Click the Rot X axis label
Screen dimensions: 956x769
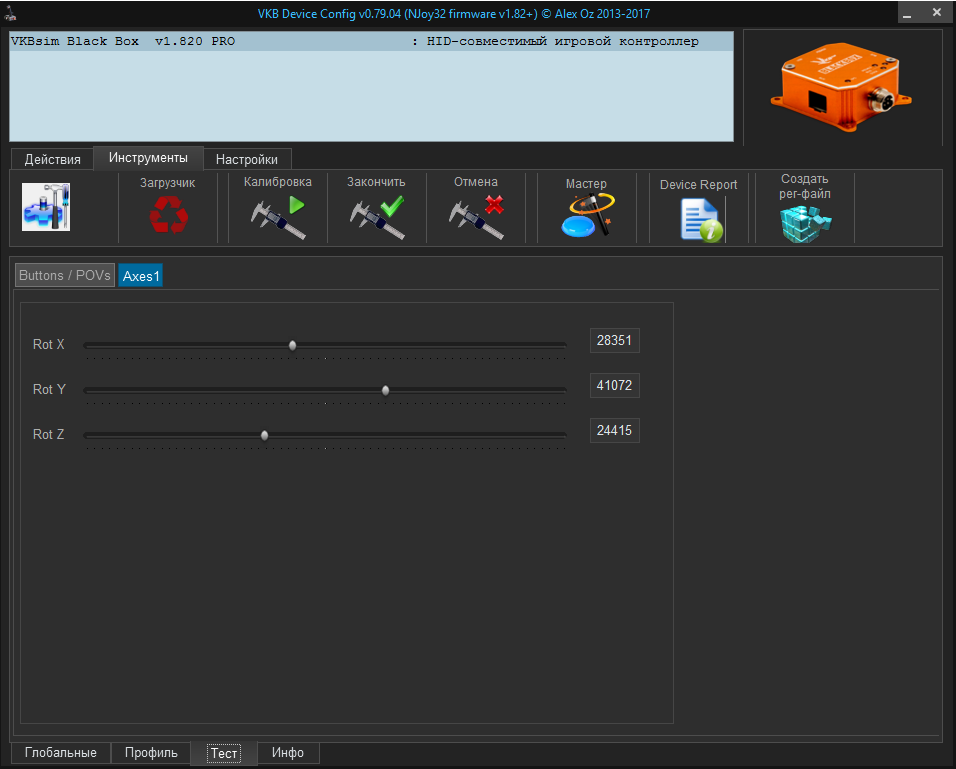pos(48,345)
